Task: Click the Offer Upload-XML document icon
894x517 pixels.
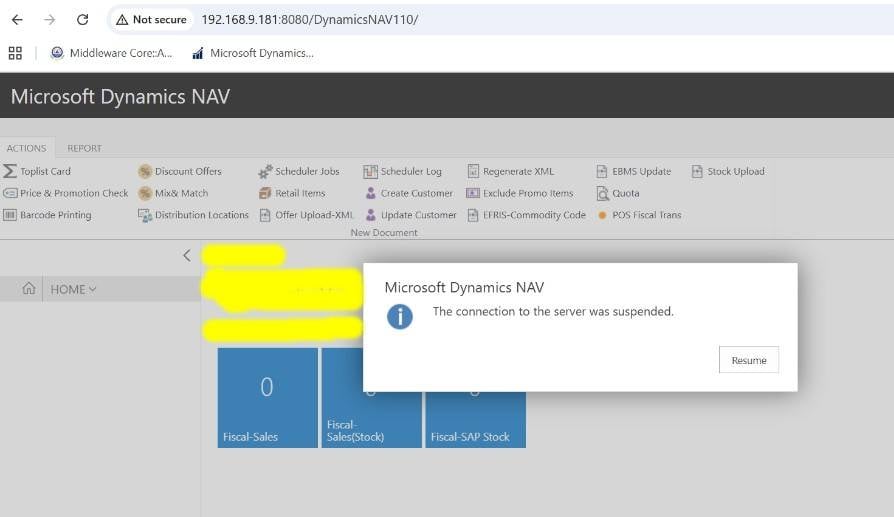Action: [x=265, y=215]
